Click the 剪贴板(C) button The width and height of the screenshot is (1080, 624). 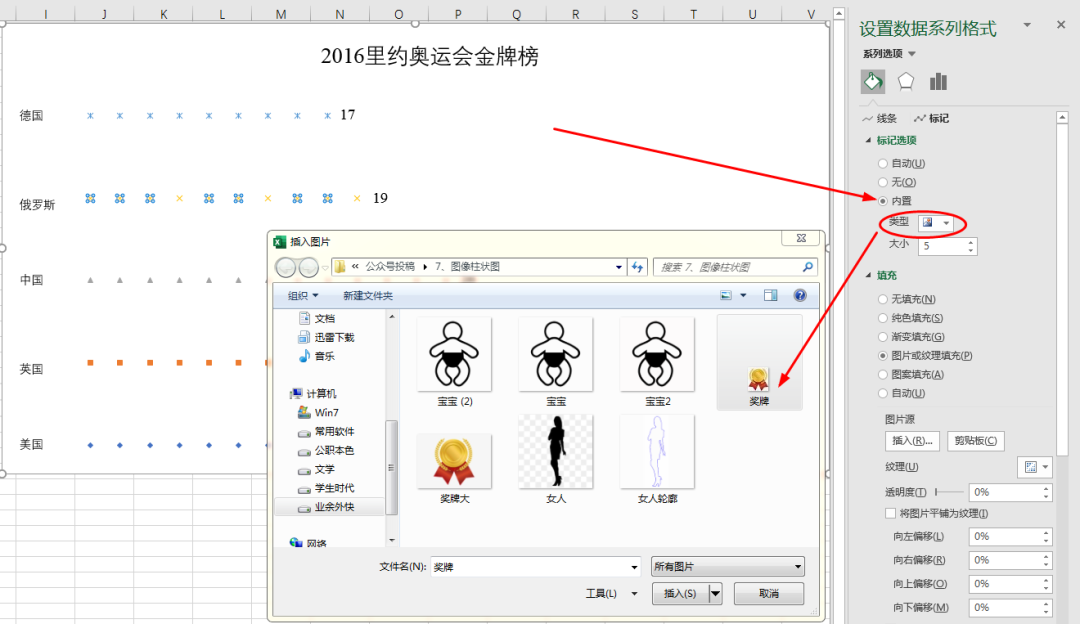point(975,441)
